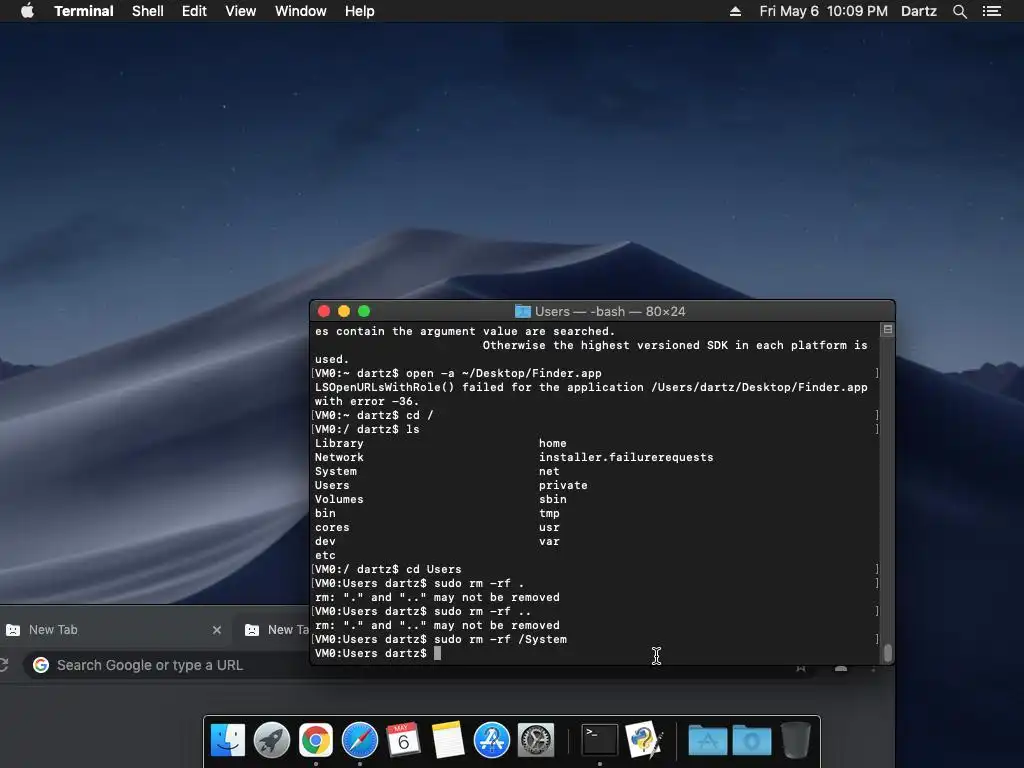
Task: Click 'sbin' in the ls output
Action: (552, 499)
